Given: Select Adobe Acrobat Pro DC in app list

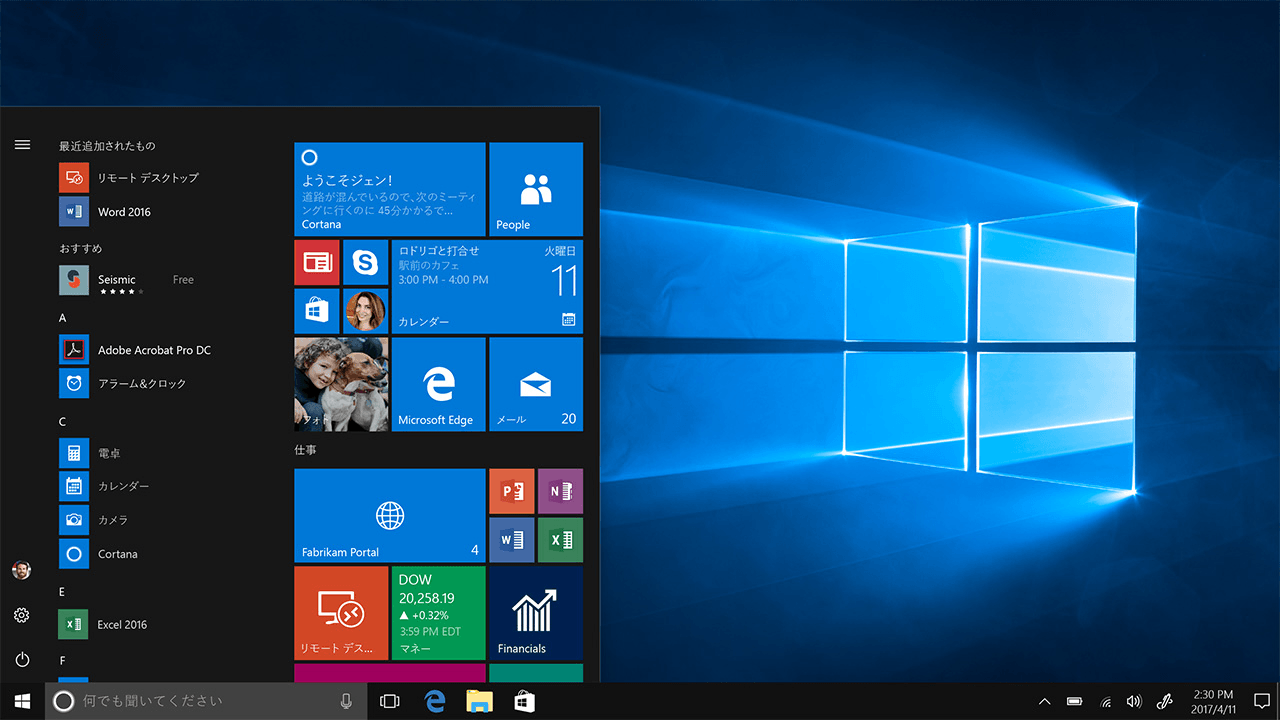Looking at the screenshot, I should [x=154, y=350].
